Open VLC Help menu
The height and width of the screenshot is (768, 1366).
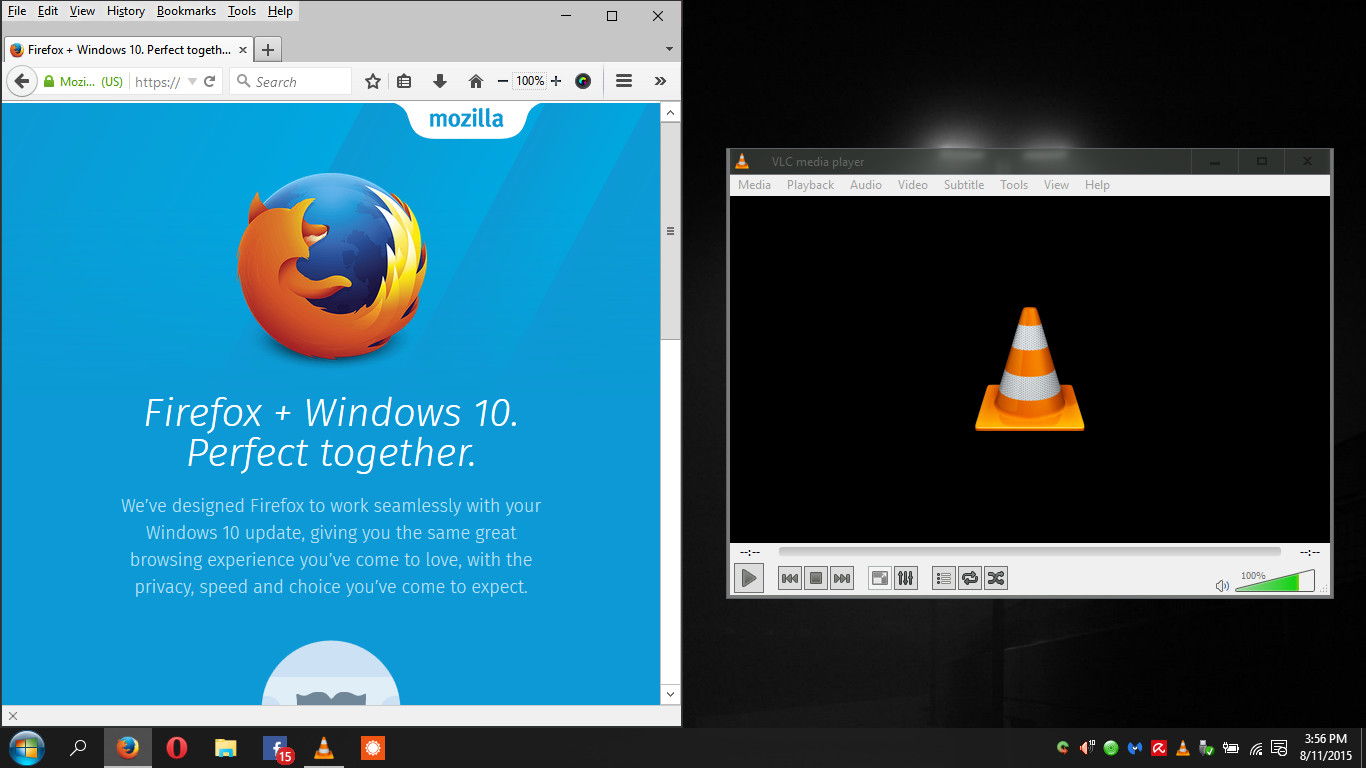[x=1097, y=185]
